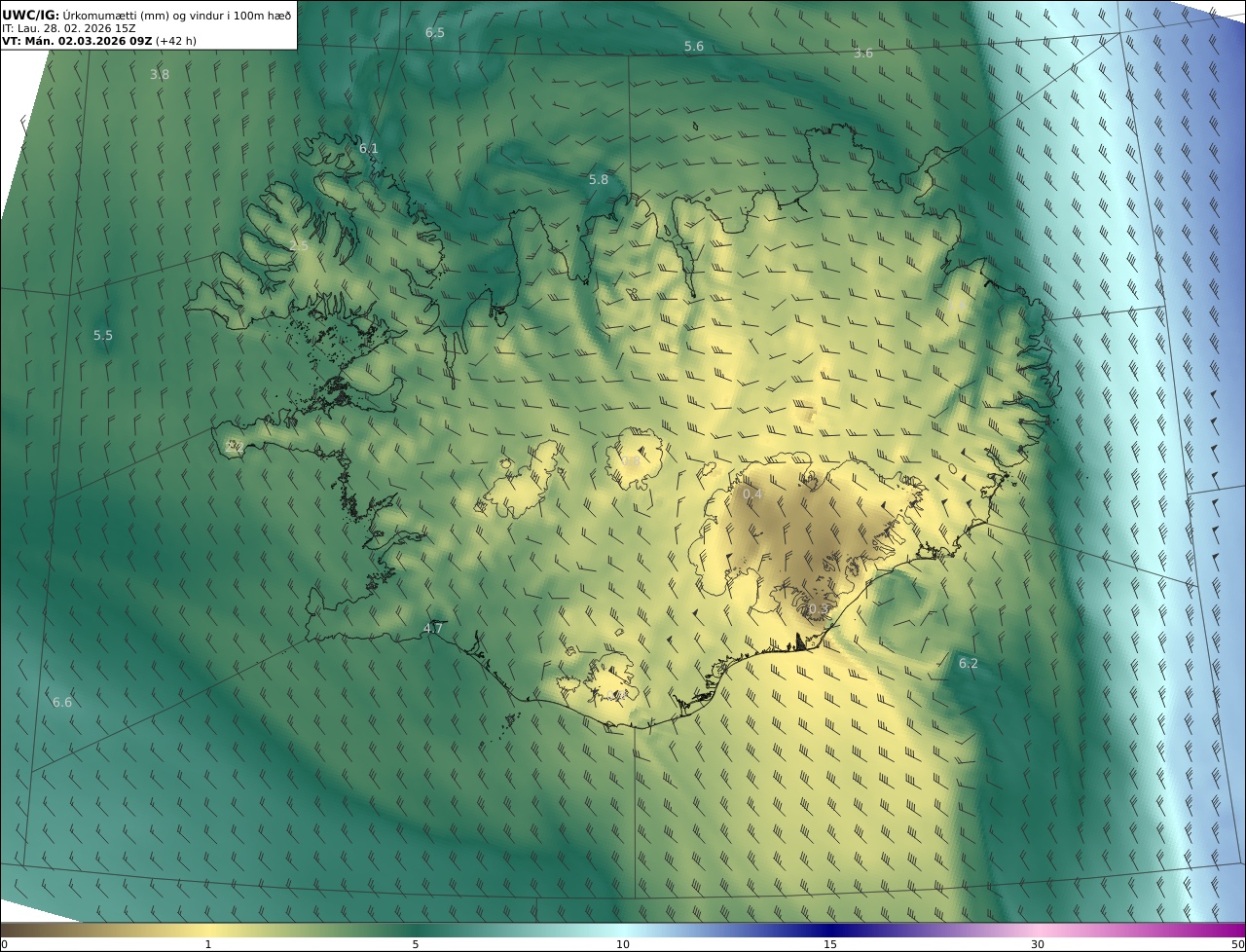Click the 'UWC/IG:' title text
The height and width of the screenshot is (952, 1246).
click(31, 15)
